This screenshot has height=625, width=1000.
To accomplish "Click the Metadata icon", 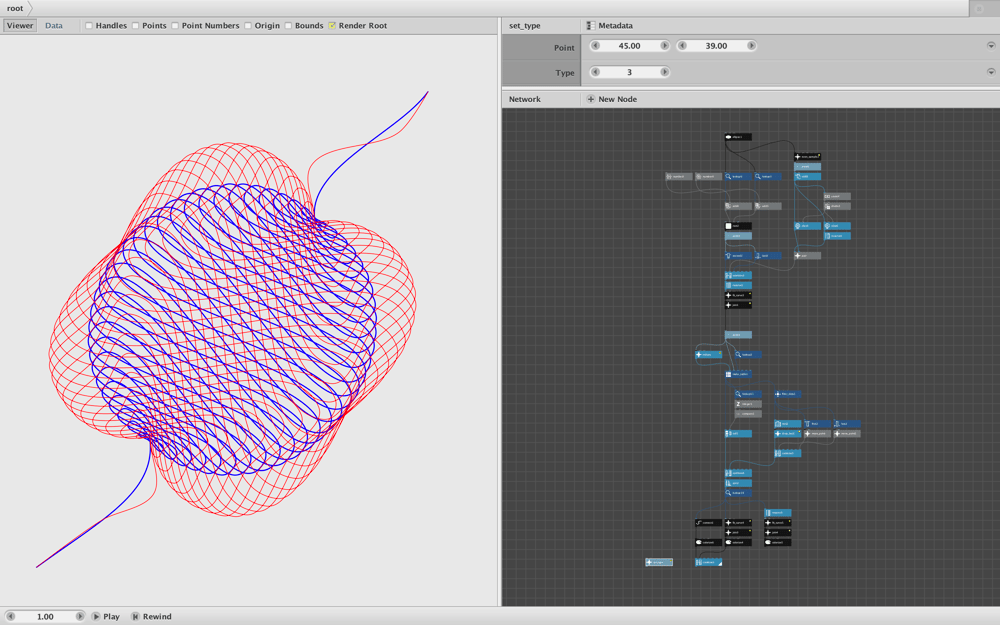I will point(591,26).
